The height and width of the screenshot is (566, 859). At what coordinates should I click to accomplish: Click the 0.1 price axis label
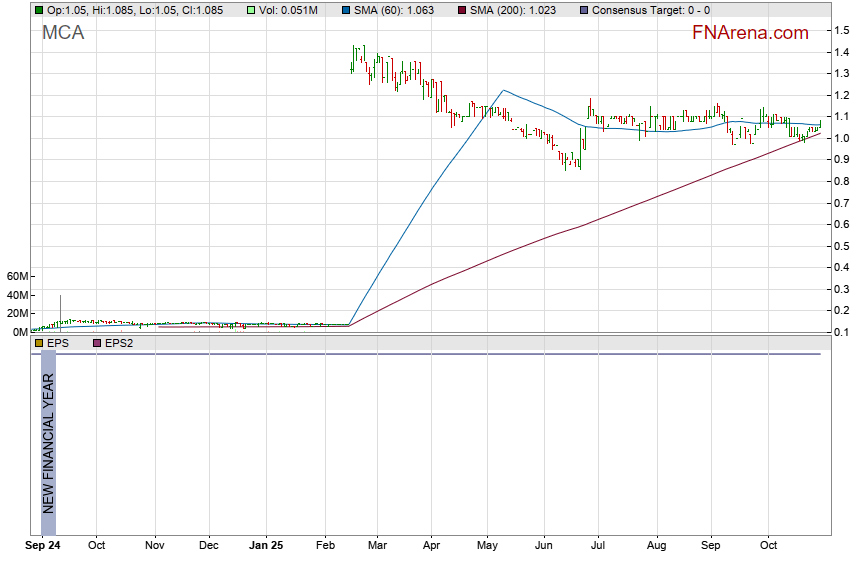pos(841,332)
